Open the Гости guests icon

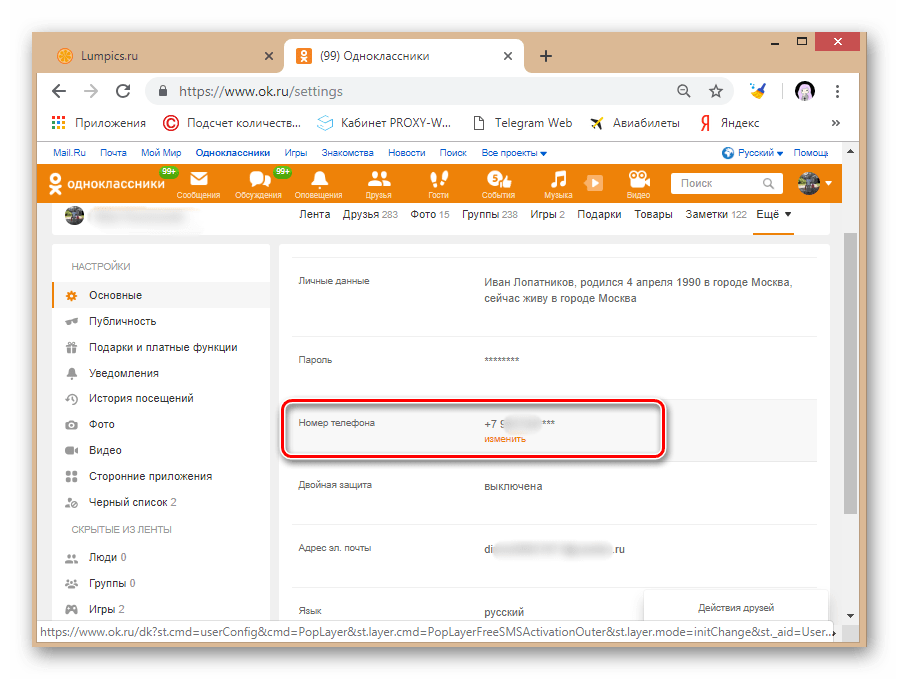tap(438, 180)
